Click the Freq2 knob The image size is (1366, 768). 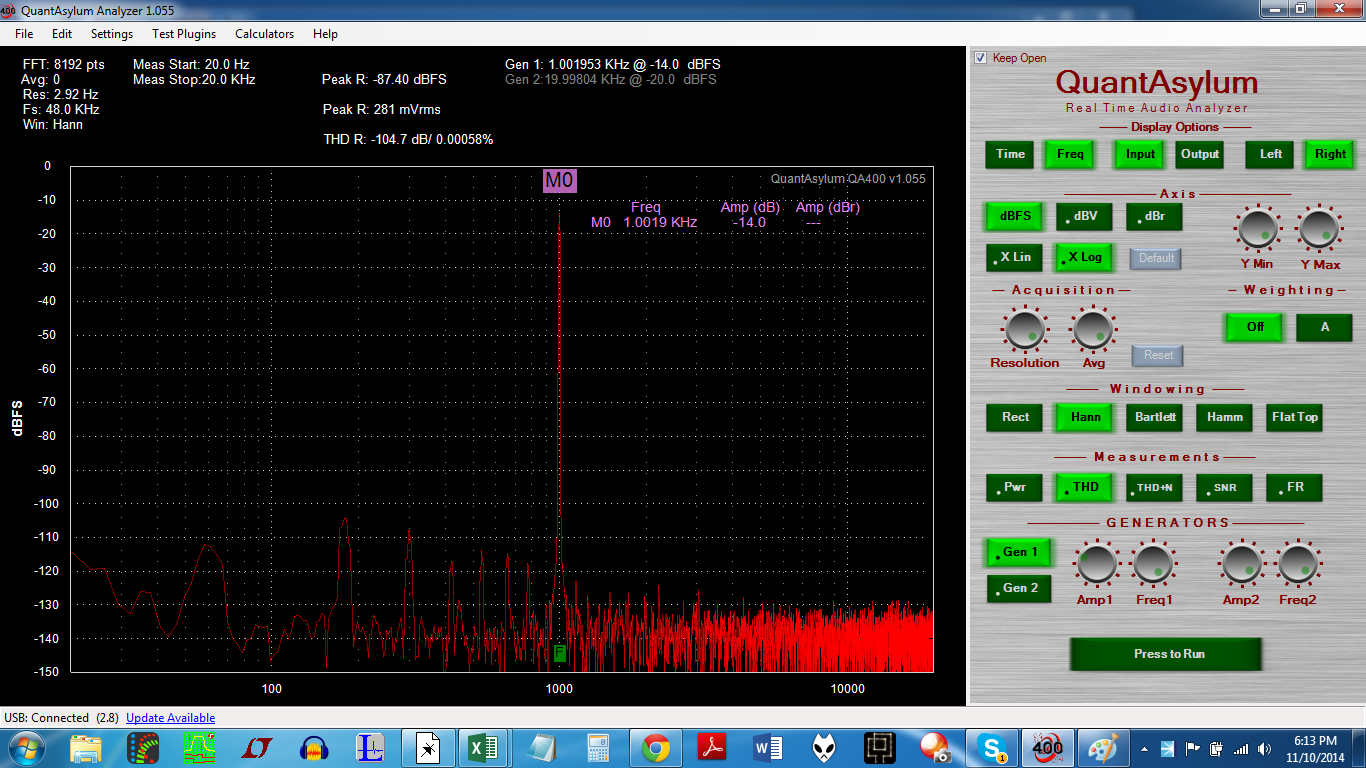pos(1299,565)
